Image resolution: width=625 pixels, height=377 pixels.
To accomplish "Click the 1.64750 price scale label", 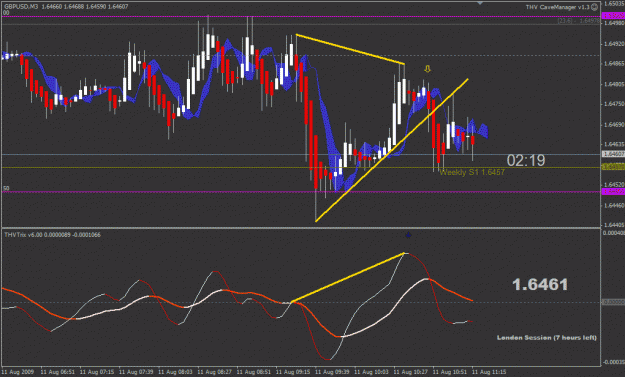I will click(614, 104).
